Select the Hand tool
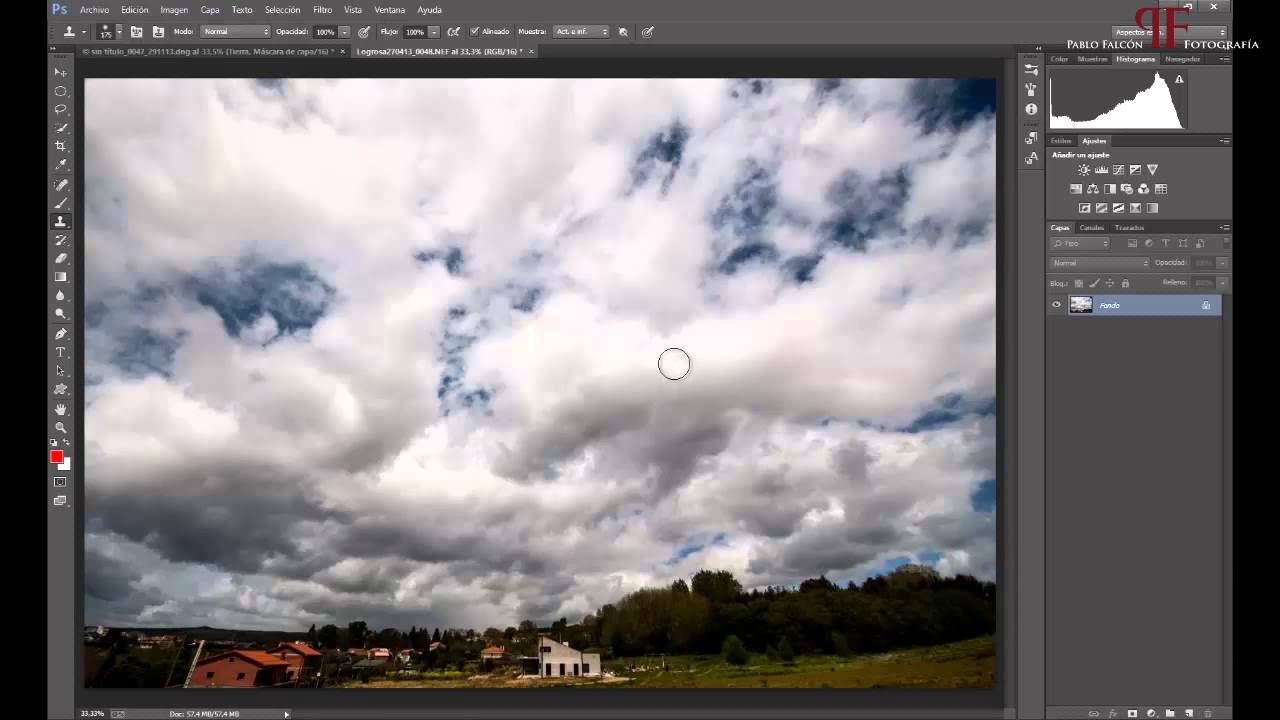 coord(61,409)
